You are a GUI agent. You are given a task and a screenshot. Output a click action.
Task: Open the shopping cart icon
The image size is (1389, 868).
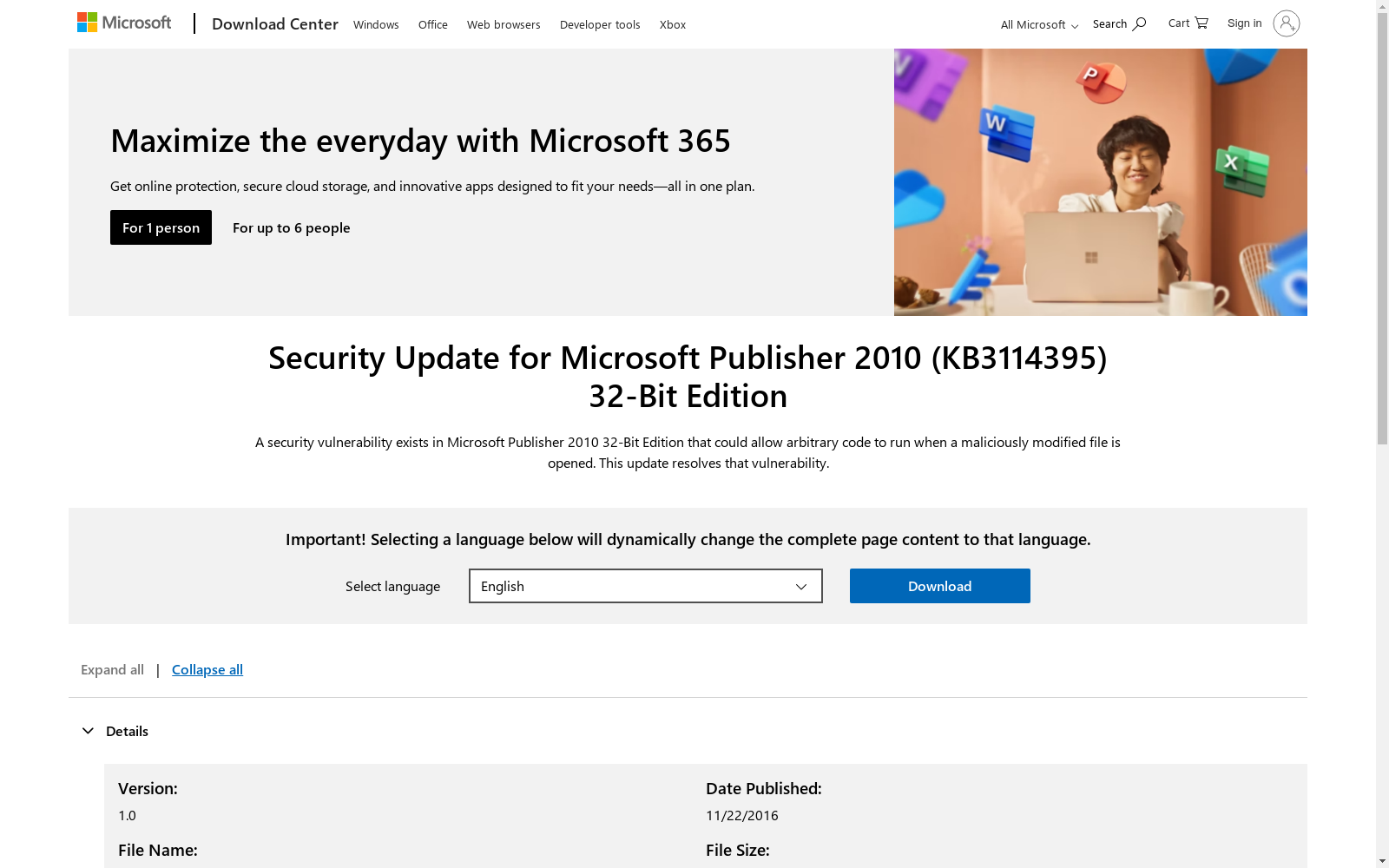pos(1201,23)
